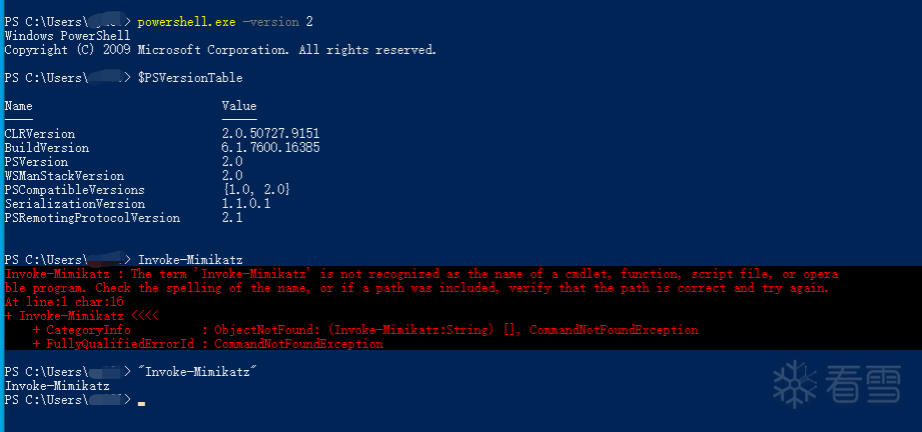Select the CLRVersion value 2.0.50727.9151
This screenshot has height=432, width=922.
[271, 133]
